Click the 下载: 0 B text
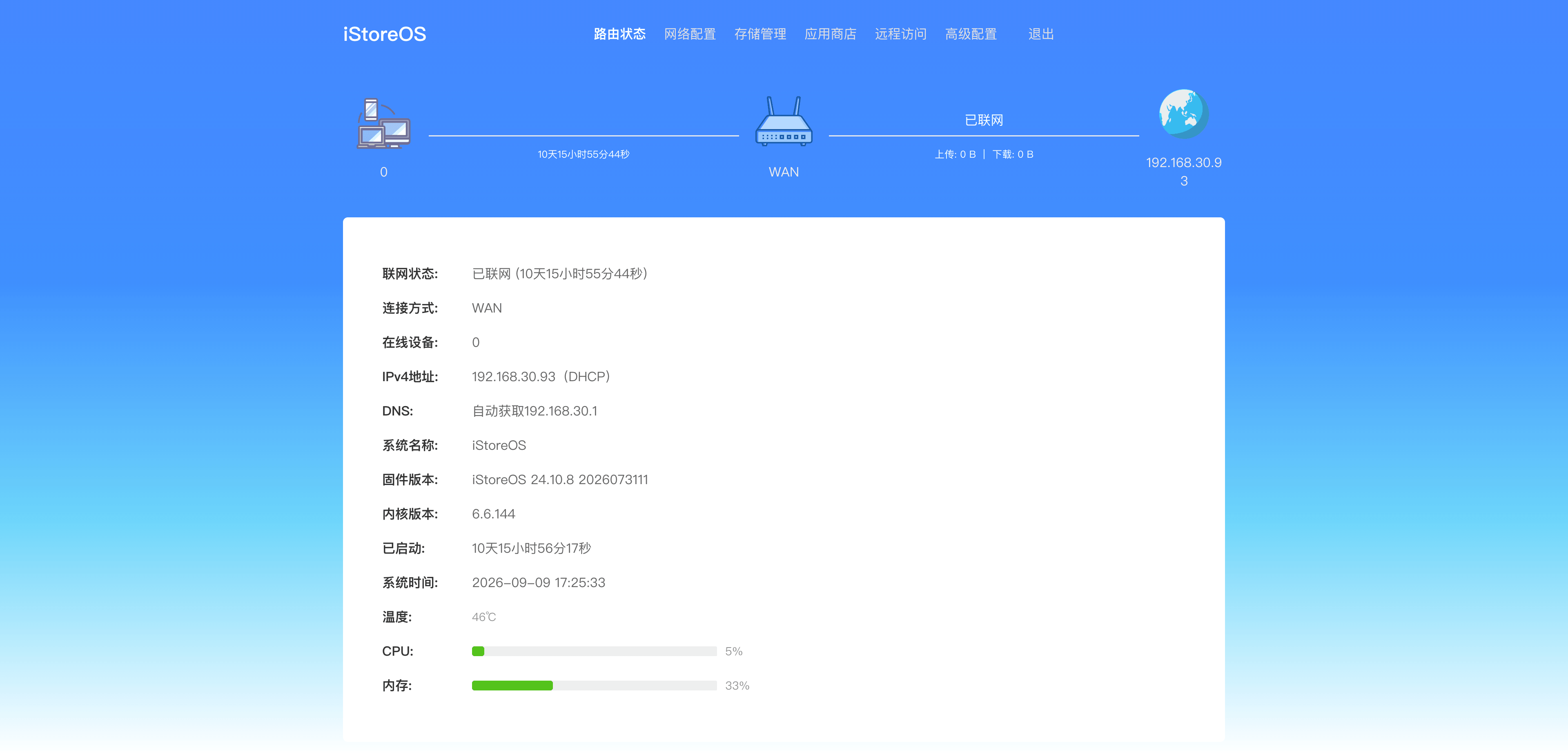Screen dimensions: 1568x755 1013,155
